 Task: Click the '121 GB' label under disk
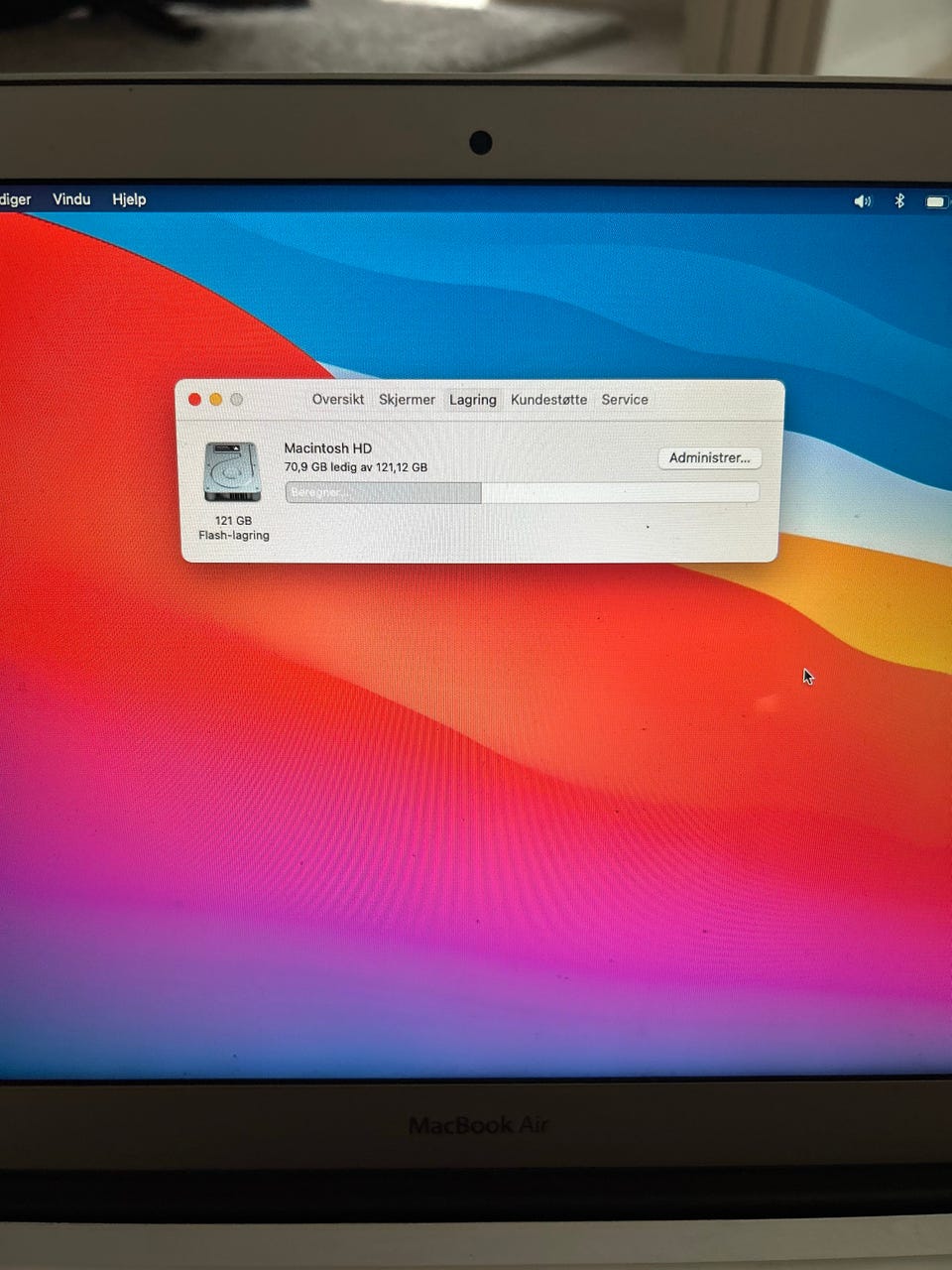(233, 520)
